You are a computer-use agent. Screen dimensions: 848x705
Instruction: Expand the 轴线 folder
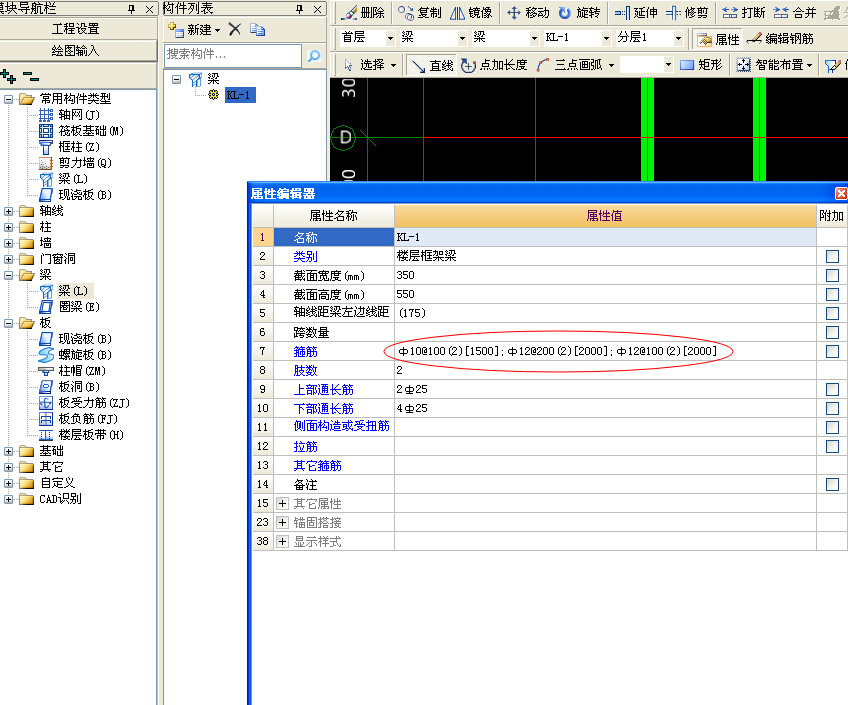tap(8, 211)
